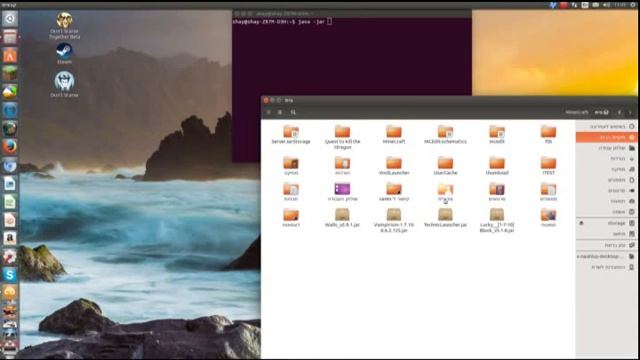Open the thumbnail folder
640x360 pixels.
point(497,166)
